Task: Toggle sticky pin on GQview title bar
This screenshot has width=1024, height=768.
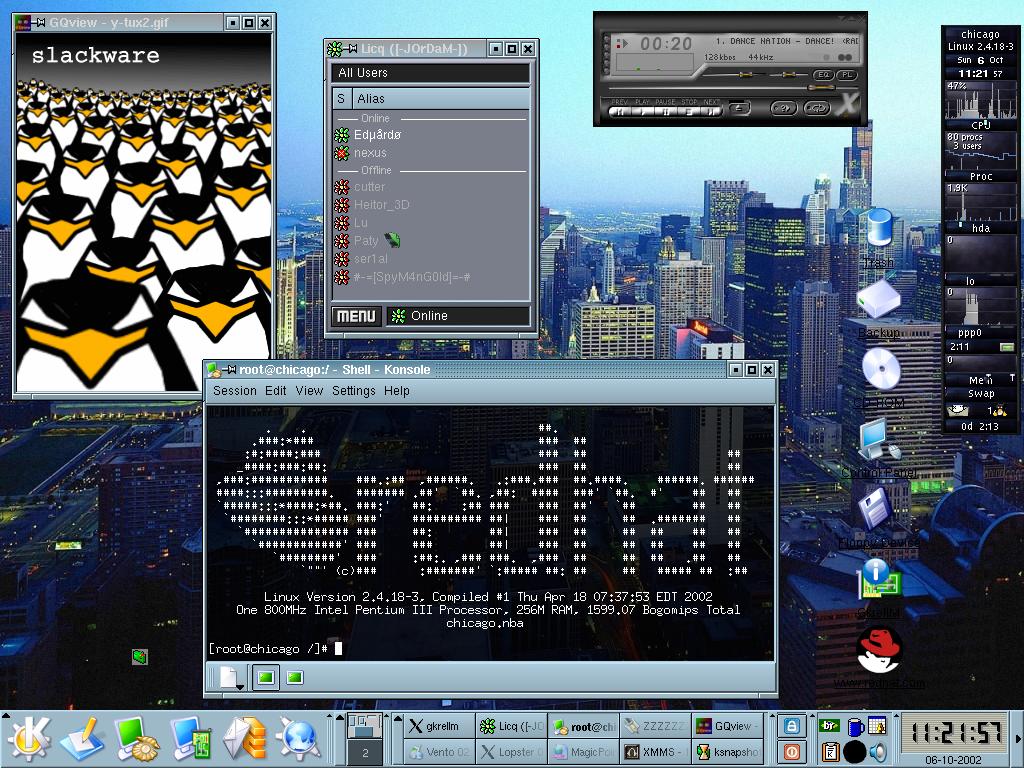Action: [x=40, y=23]
